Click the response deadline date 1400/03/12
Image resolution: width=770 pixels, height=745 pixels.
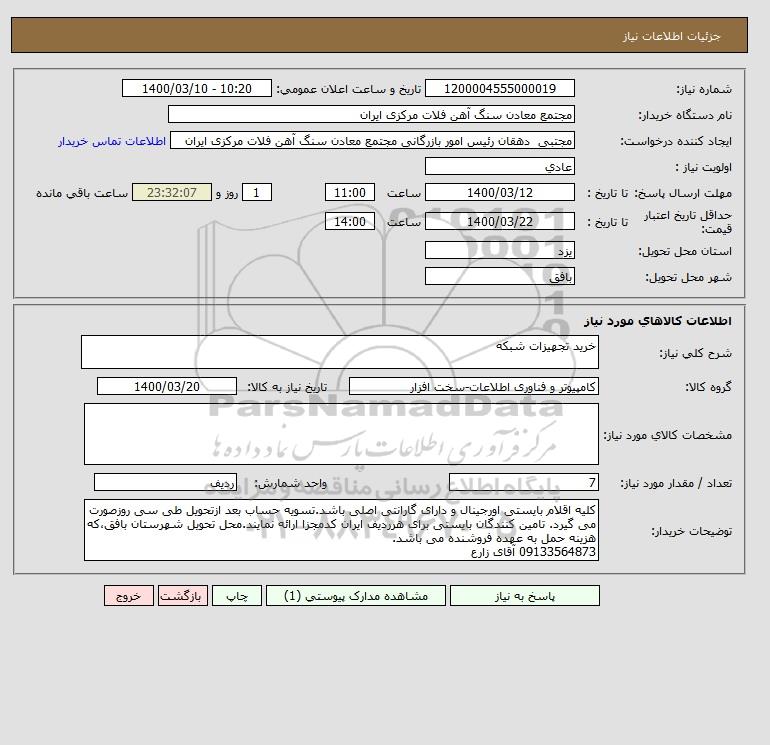coord(500,193)
